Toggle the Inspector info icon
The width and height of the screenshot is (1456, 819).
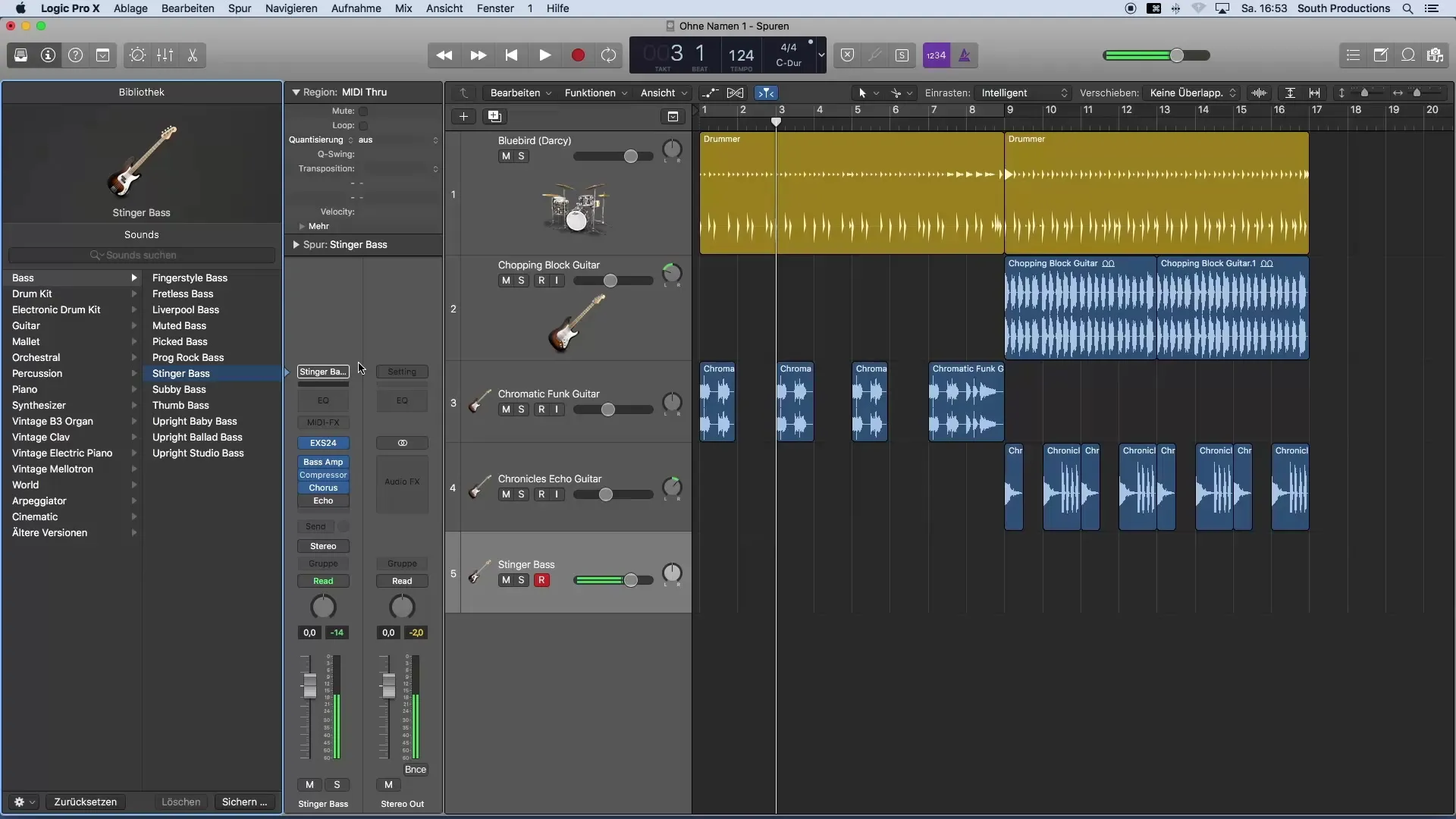[48, 55]
